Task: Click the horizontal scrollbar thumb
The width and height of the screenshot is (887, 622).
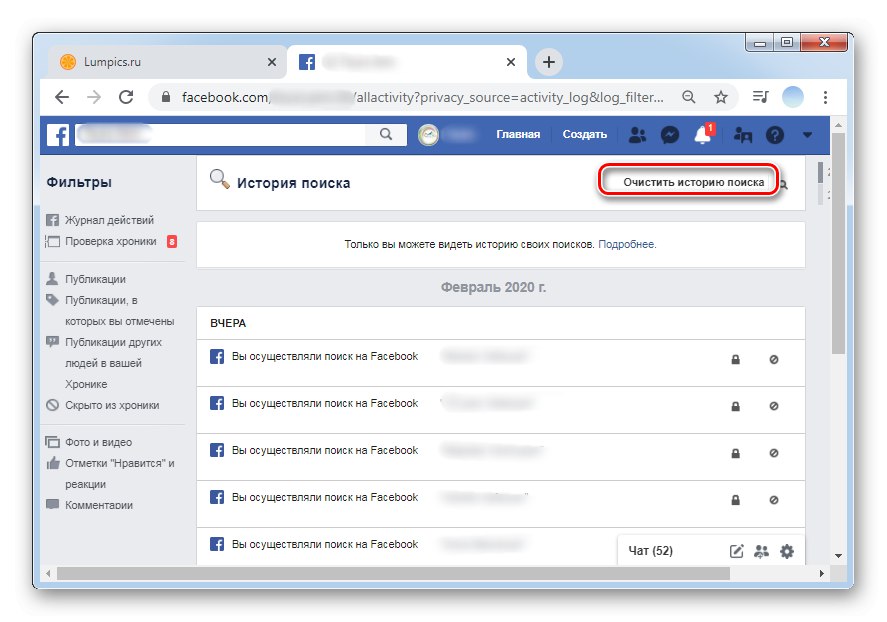Action: click(393, 573)
